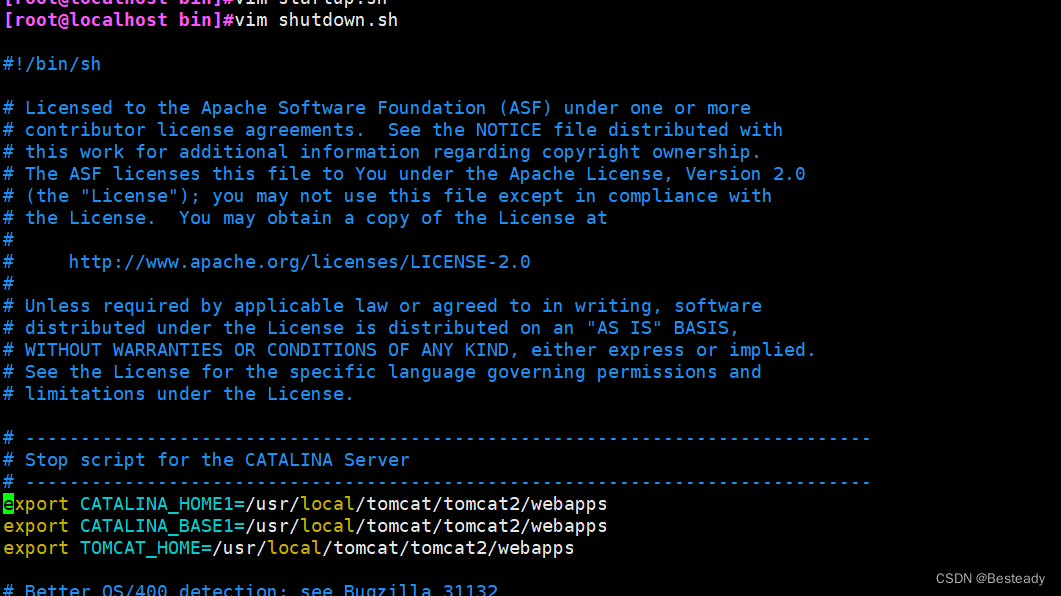Click "limitations under the License." comment line

189,394
